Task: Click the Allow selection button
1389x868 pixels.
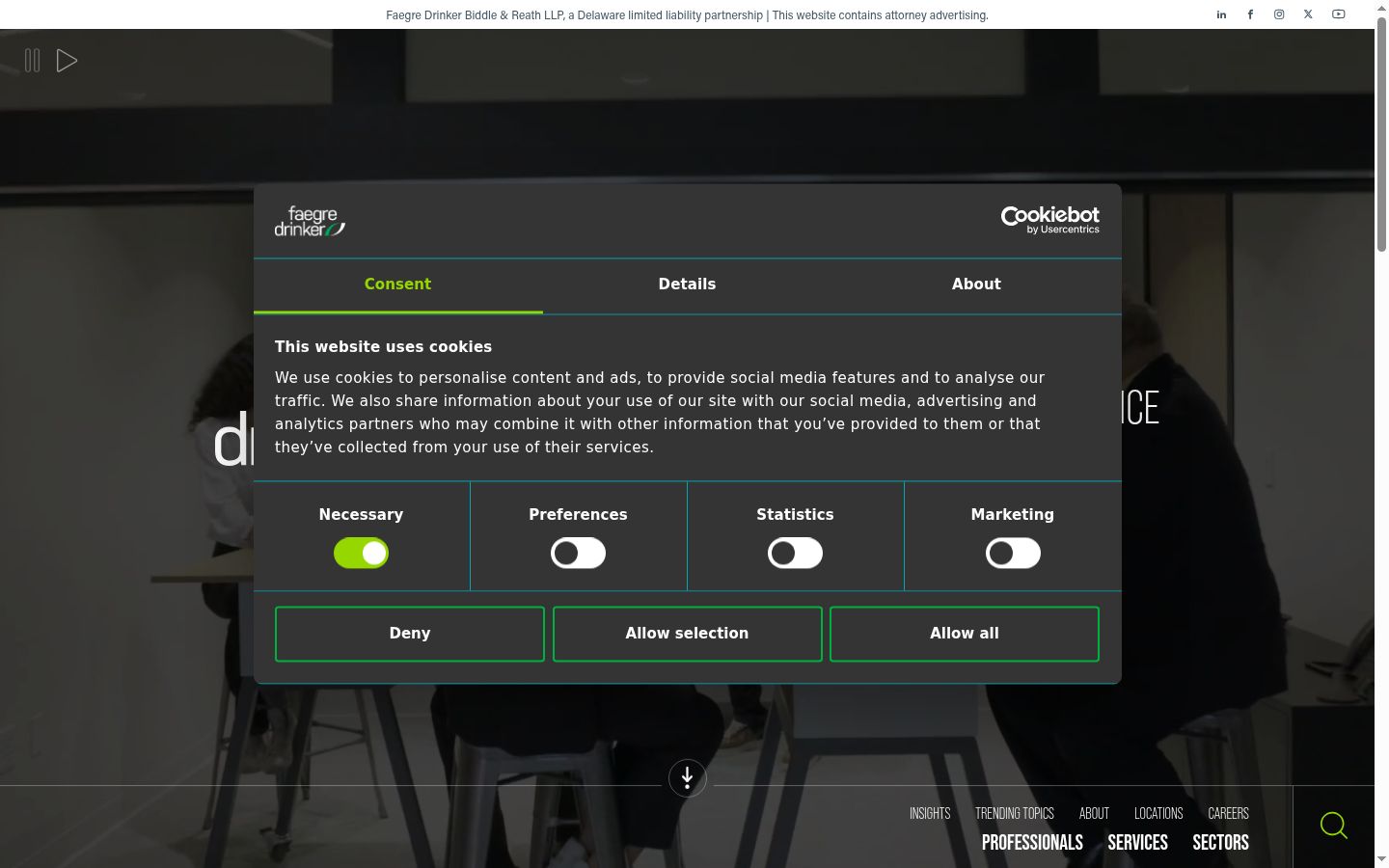Action: 688,634
